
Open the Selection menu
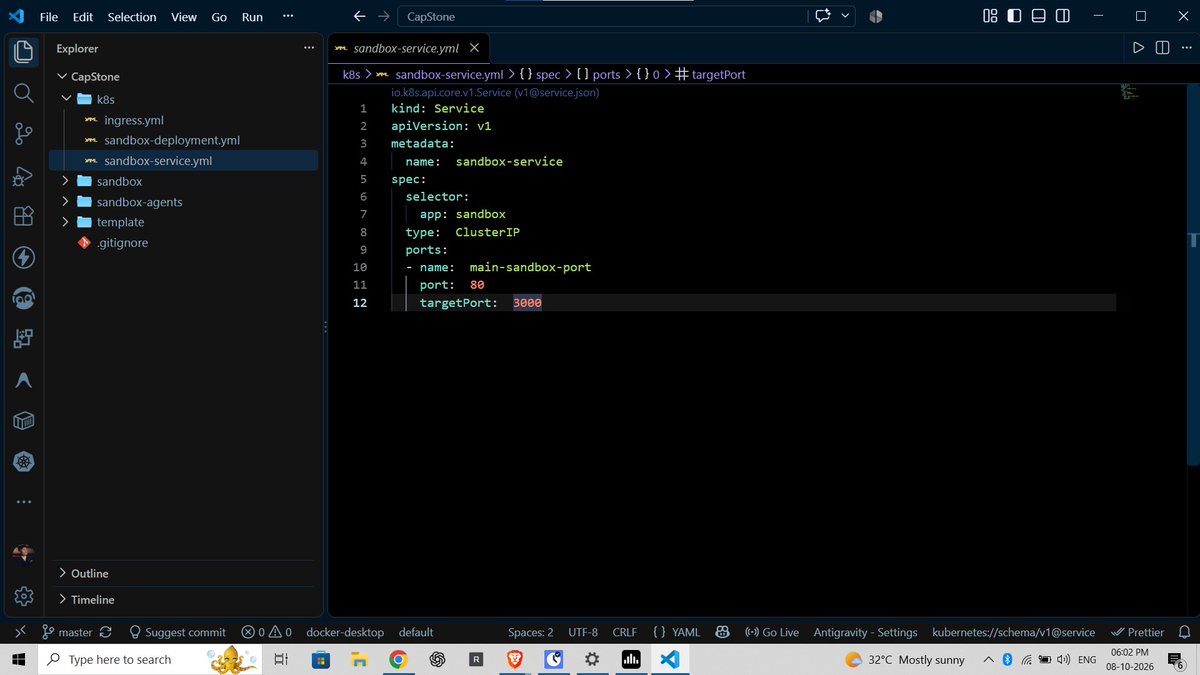pos(132,16)
